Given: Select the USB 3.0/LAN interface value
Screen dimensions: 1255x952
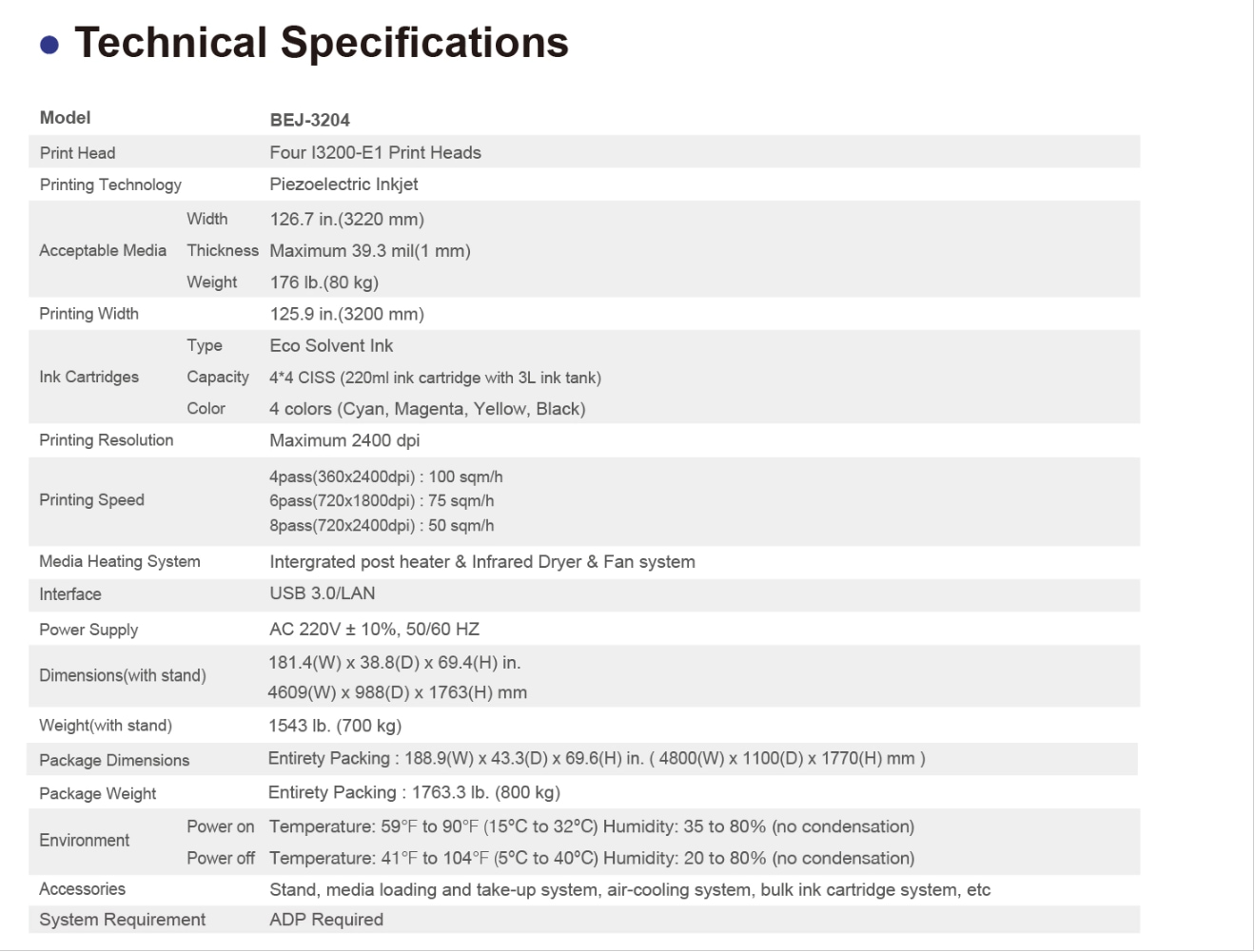Looking at the screenshot, I should pyautogui.click(x=322, y=593).
